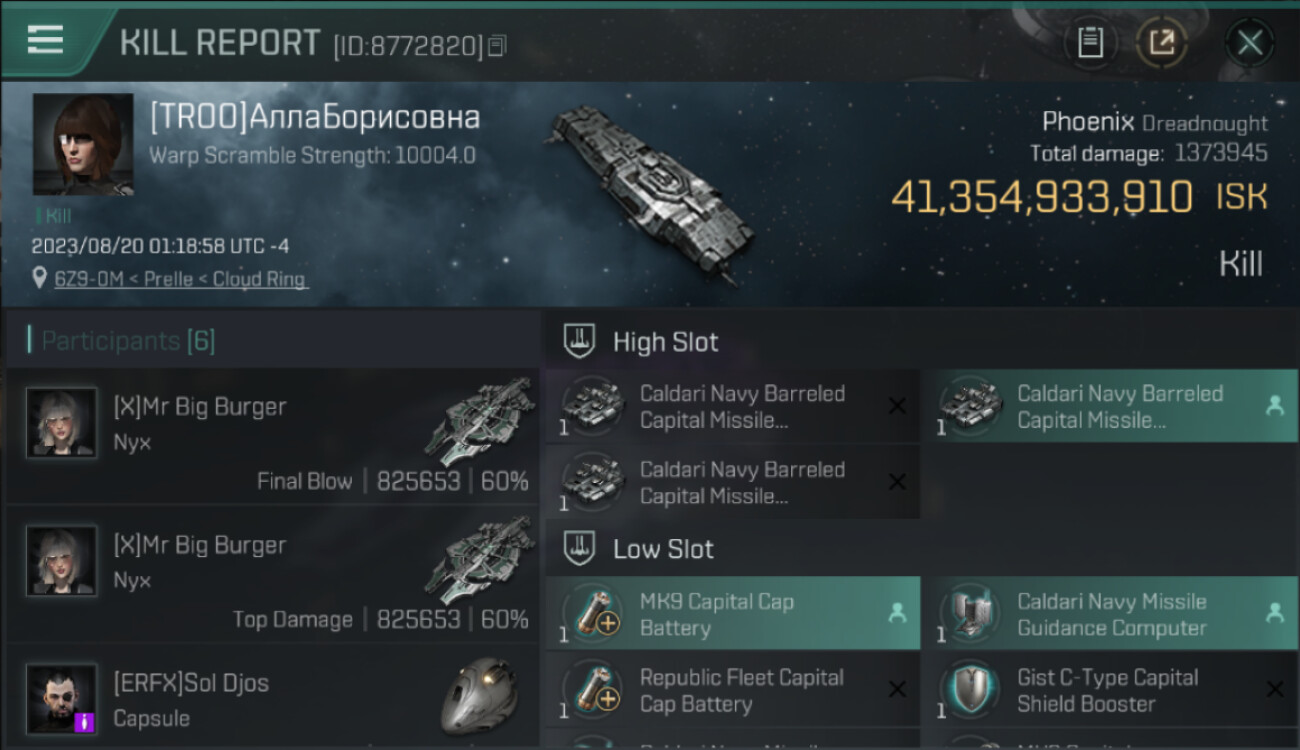1300x750 pixels.
Task: Select Caldari Navy Missile Guidance Computer
Action: 1110,614
